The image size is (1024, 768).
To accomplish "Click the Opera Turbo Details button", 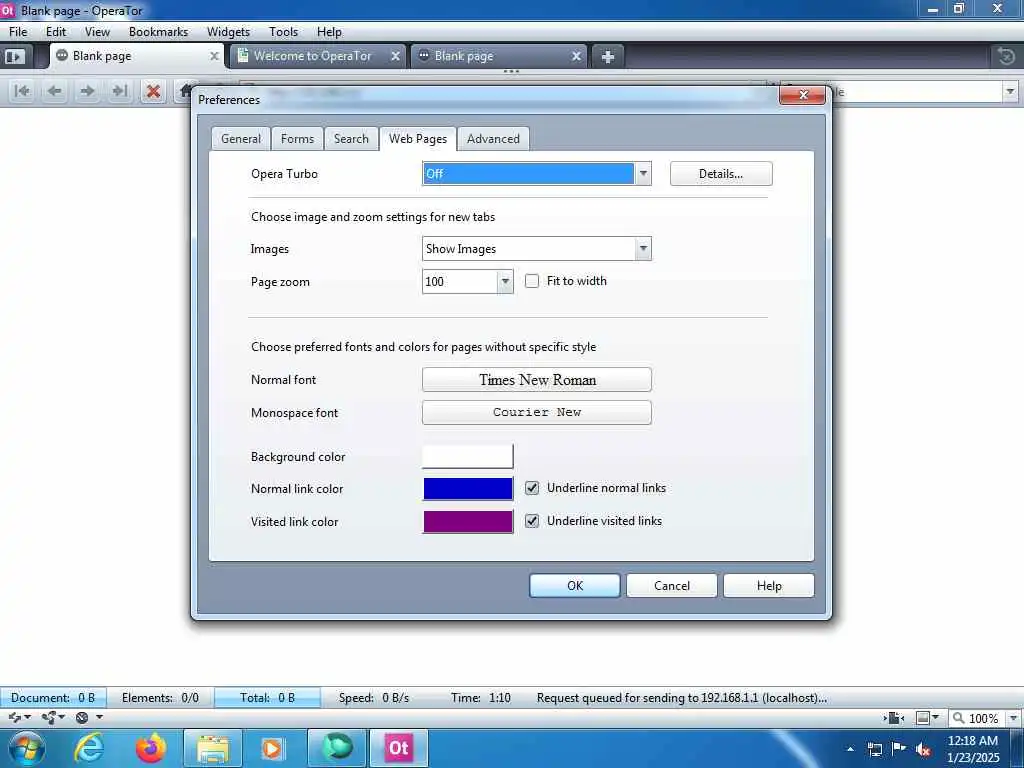I will (721, 174).
